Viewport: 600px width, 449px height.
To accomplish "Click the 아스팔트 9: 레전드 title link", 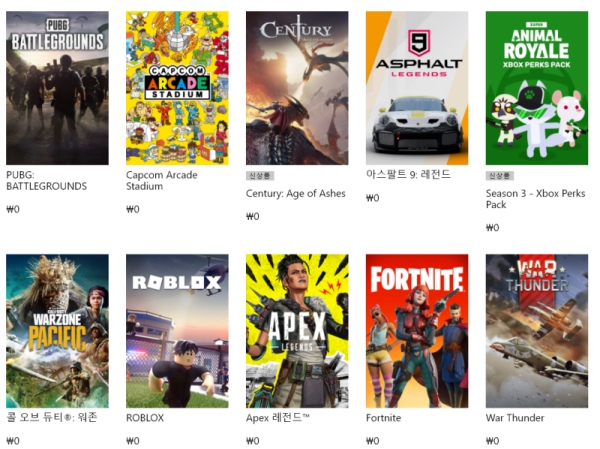I will click(x=408, y=175).
